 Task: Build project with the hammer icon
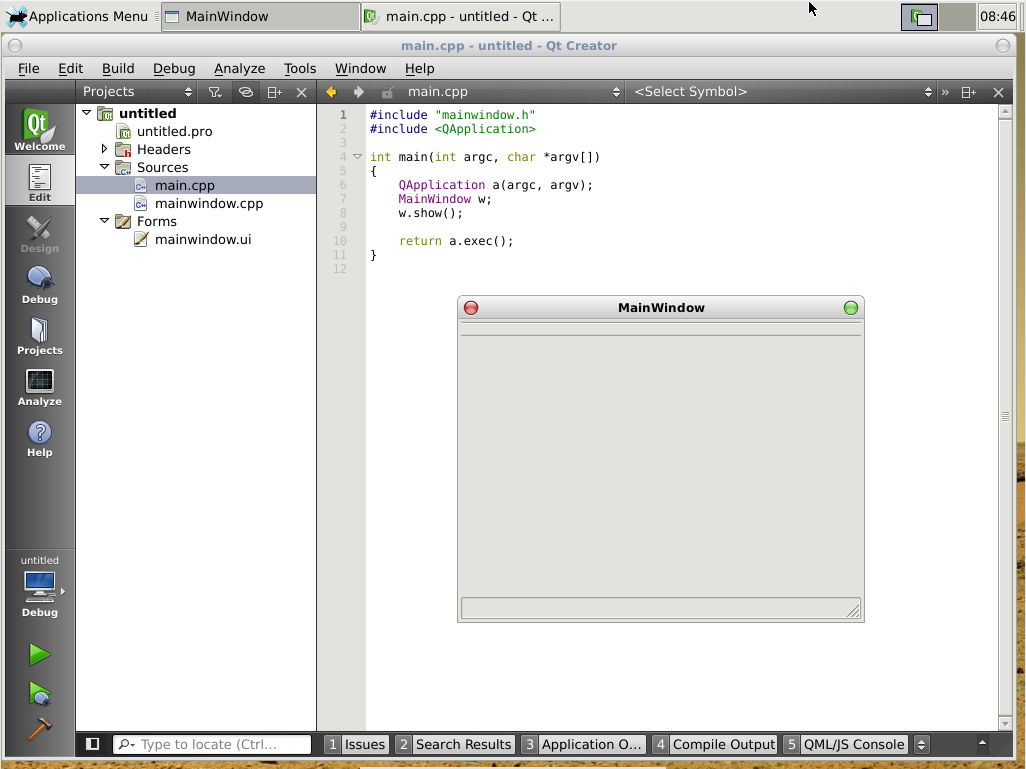coord(39,728)
